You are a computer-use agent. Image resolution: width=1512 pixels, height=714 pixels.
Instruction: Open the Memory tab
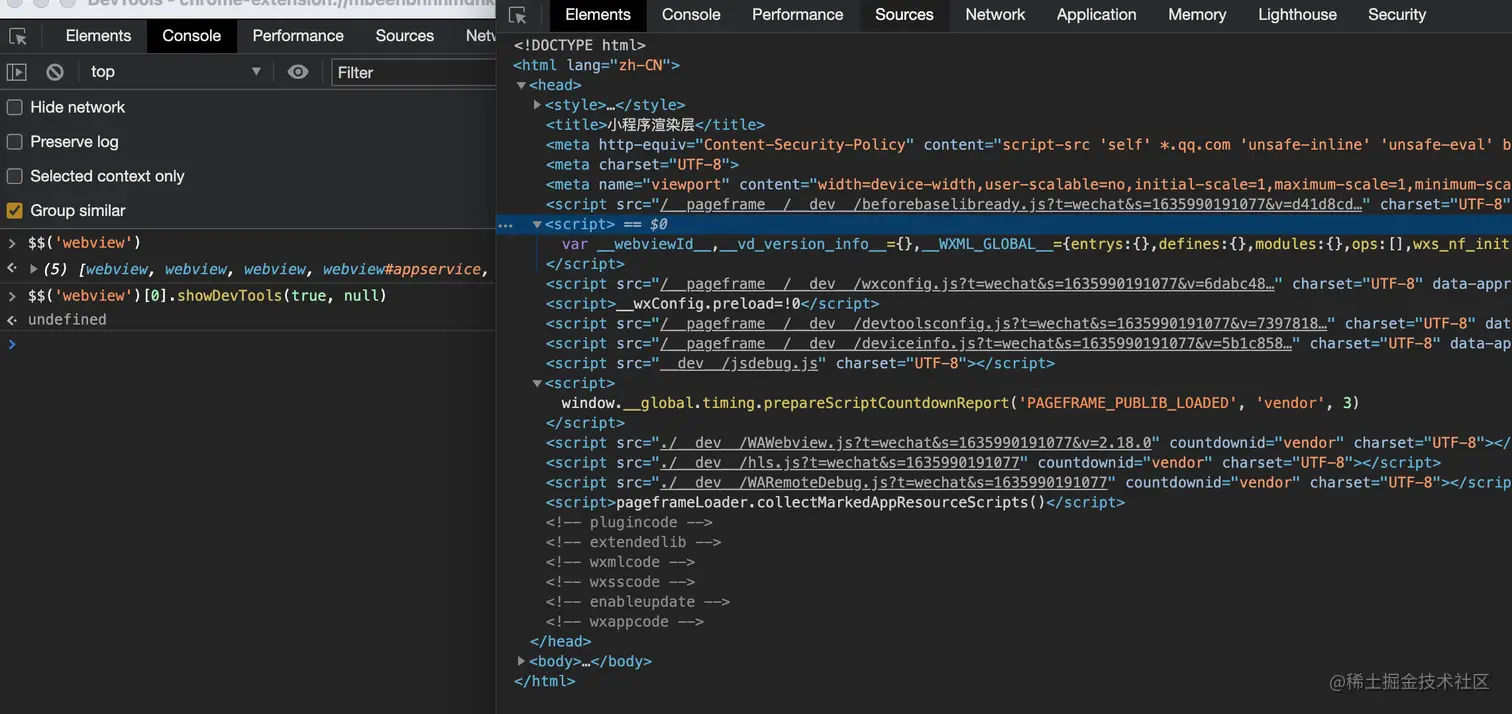1197,15
